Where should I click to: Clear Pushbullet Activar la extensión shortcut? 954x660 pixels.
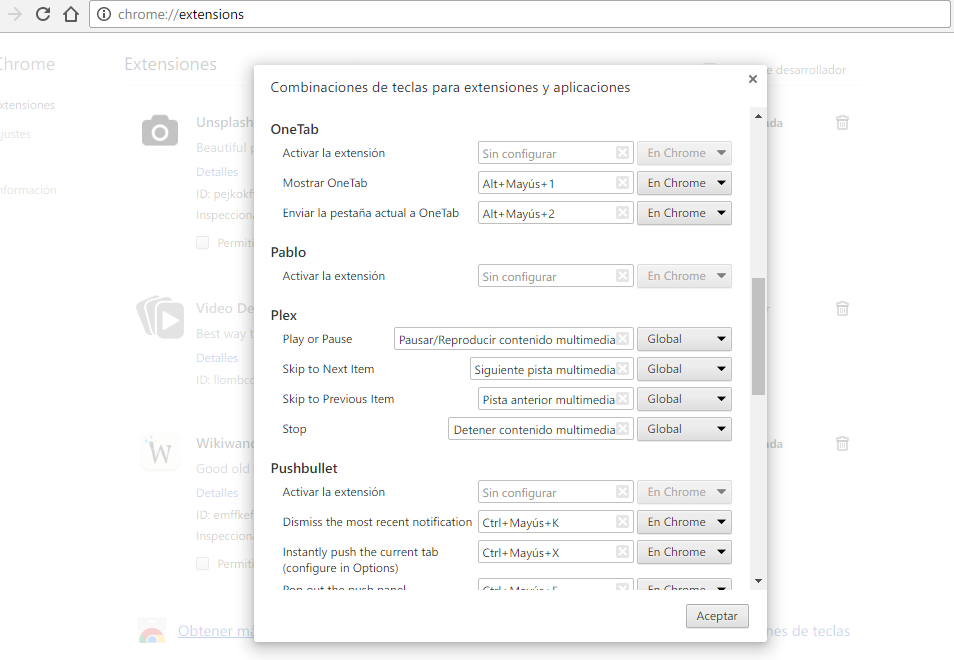(x=622, y=492)
